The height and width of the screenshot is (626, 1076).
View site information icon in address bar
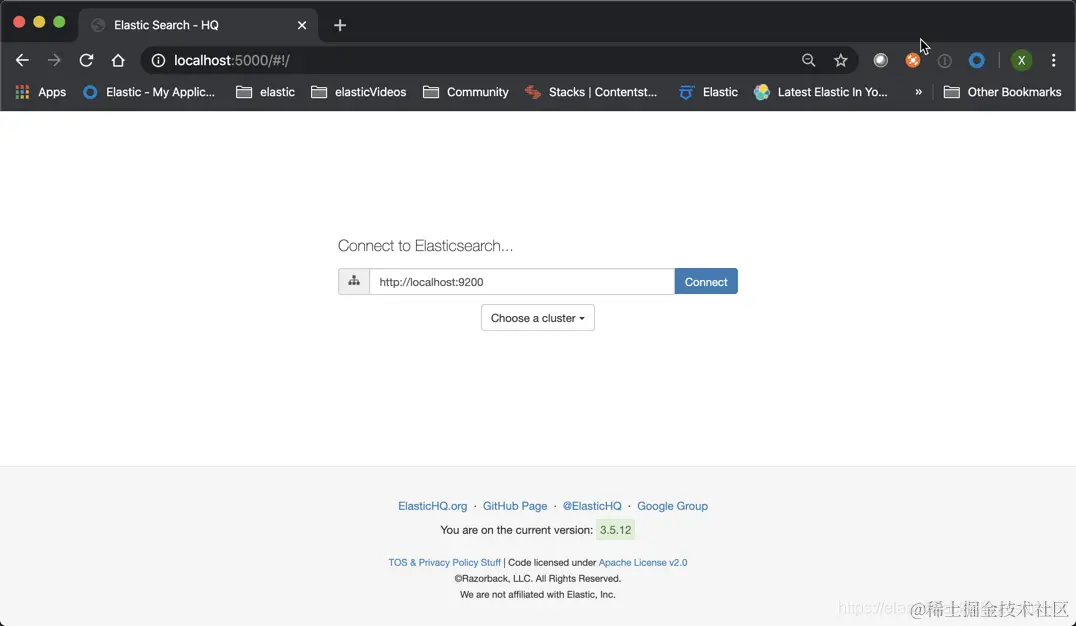click(158, 60)
